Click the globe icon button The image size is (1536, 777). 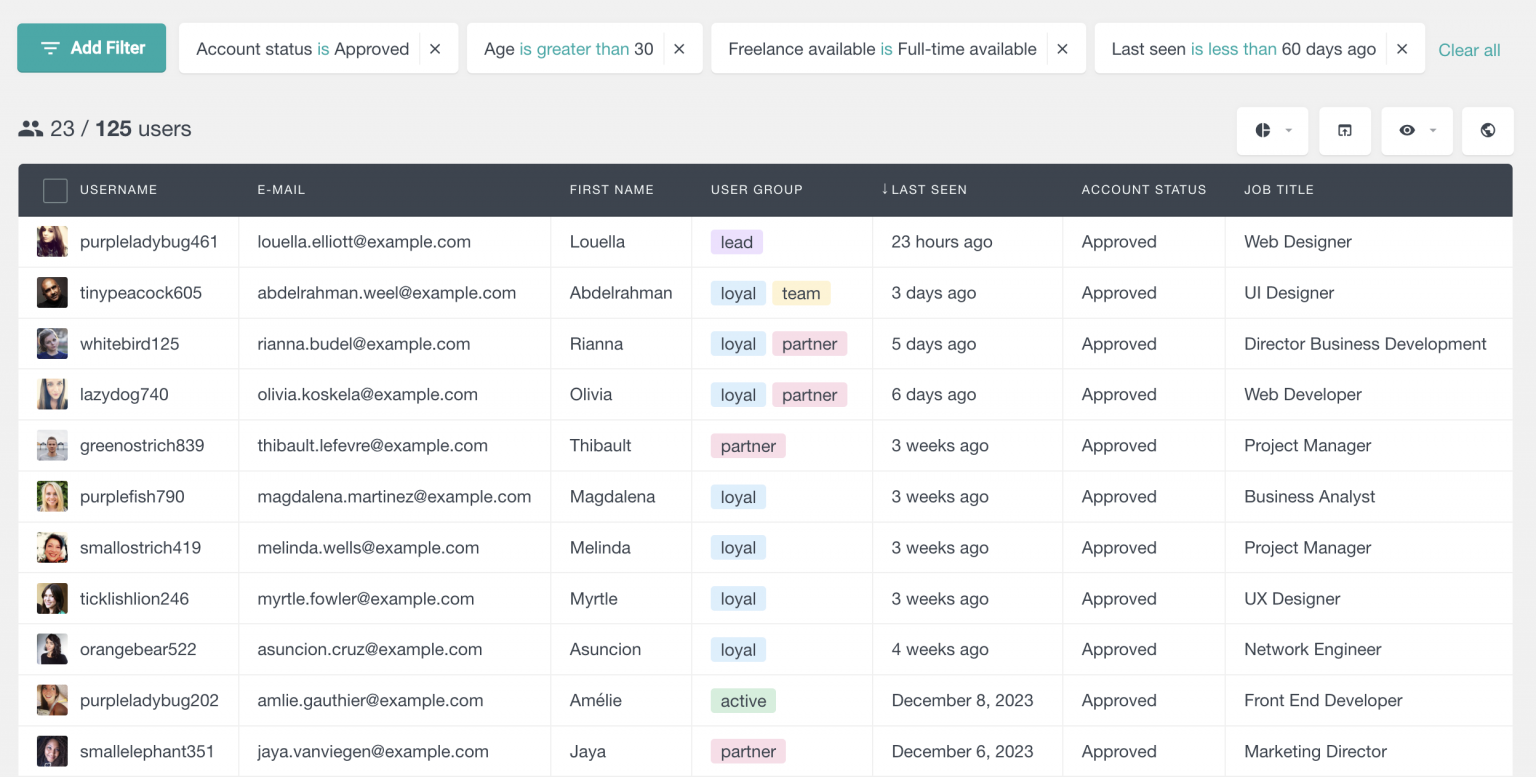[x=1488, y=130]
